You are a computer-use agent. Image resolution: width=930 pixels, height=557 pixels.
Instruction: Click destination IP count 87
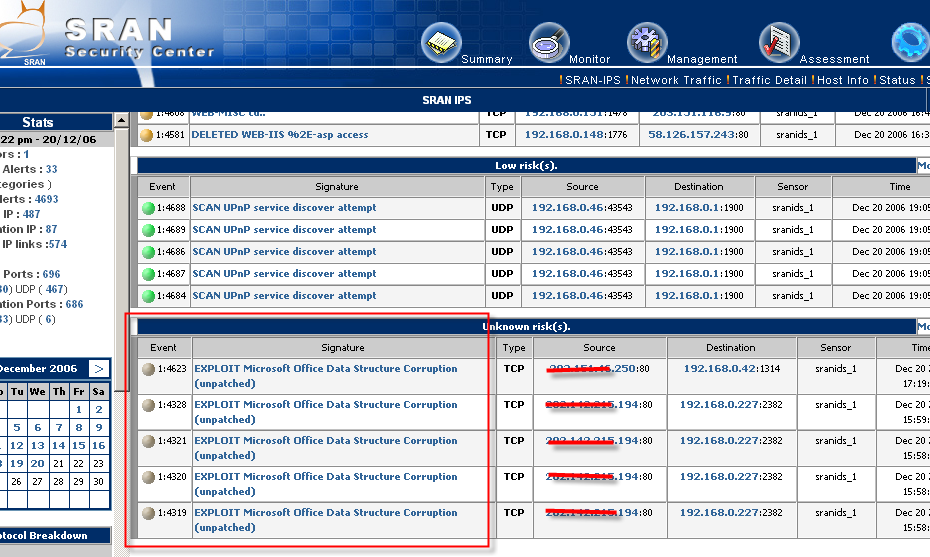52,229
